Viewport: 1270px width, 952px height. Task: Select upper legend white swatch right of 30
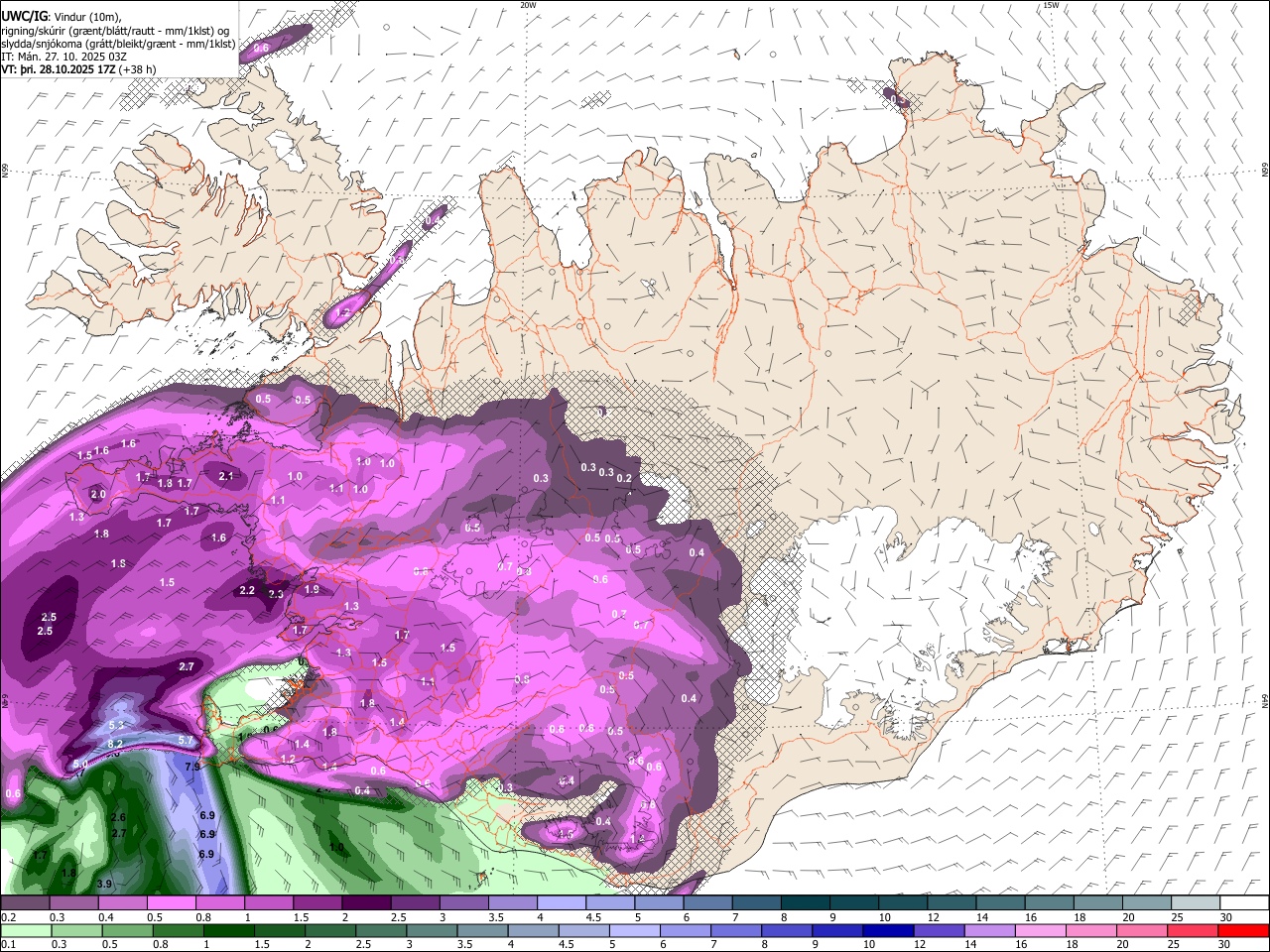click(1243, 903)
